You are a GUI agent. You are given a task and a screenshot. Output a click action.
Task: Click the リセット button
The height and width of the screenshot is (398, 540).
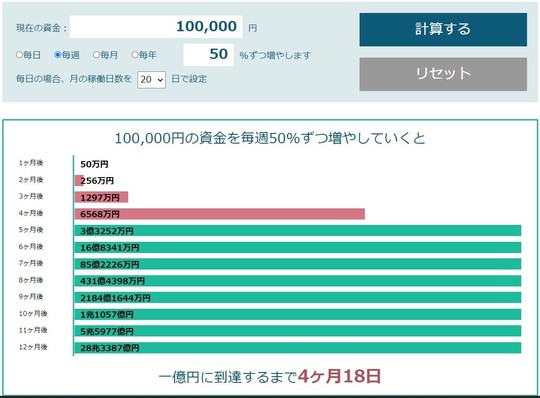(x=443, y=74)
